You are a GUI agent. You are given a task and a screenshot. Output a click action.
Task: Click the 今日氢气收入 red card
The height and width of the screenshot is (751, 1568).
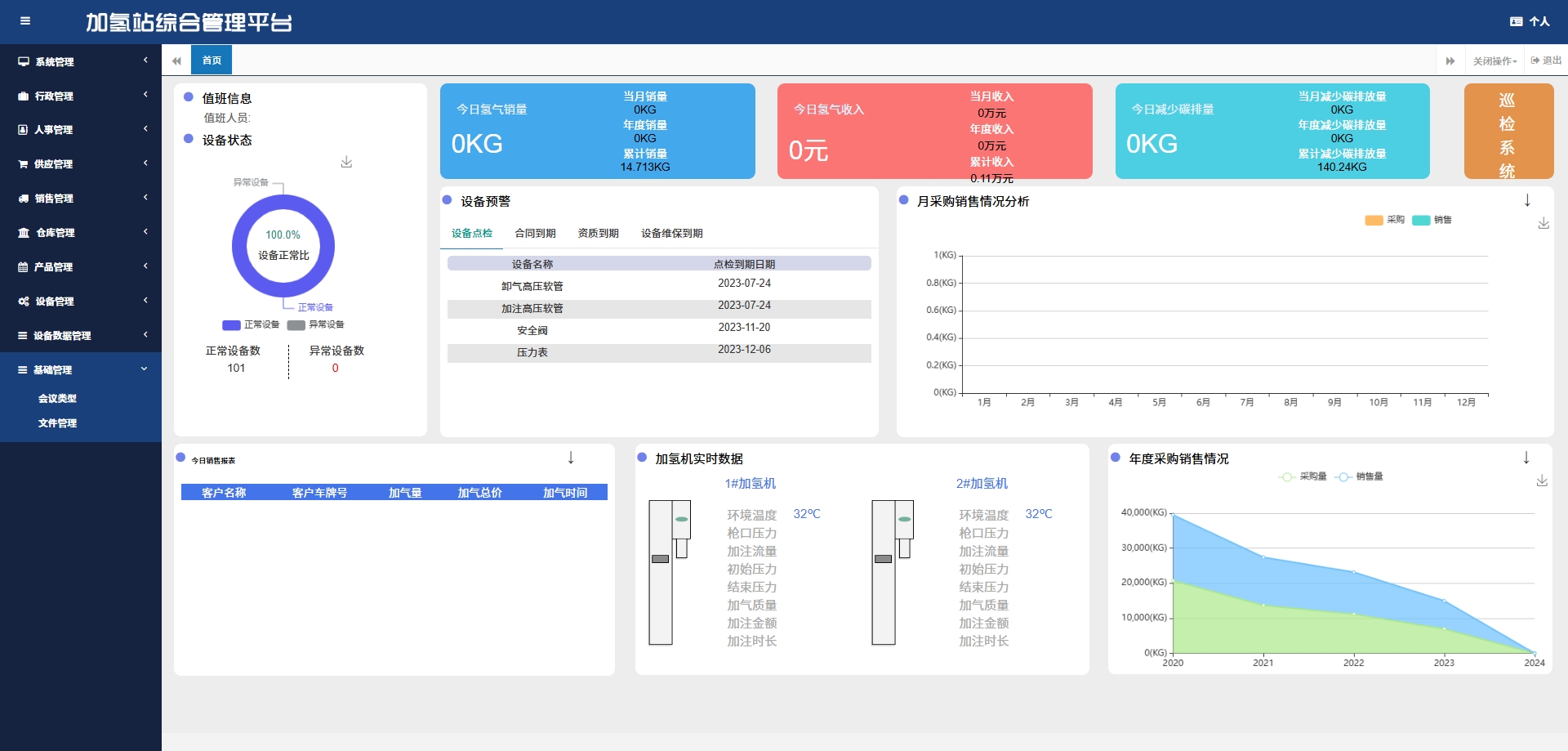935,132
